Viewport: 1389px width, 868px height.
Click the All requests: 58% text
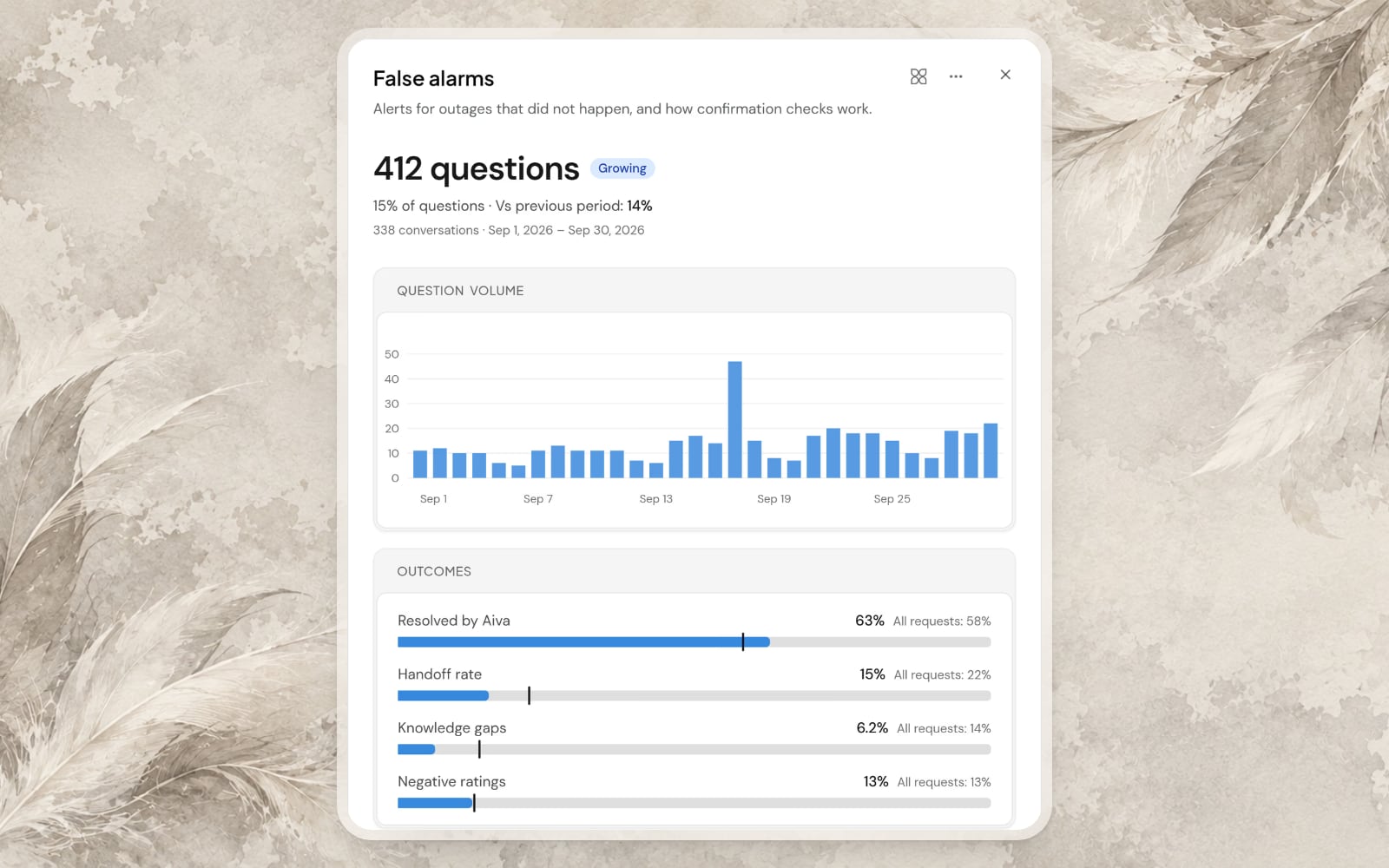[942, 621]
